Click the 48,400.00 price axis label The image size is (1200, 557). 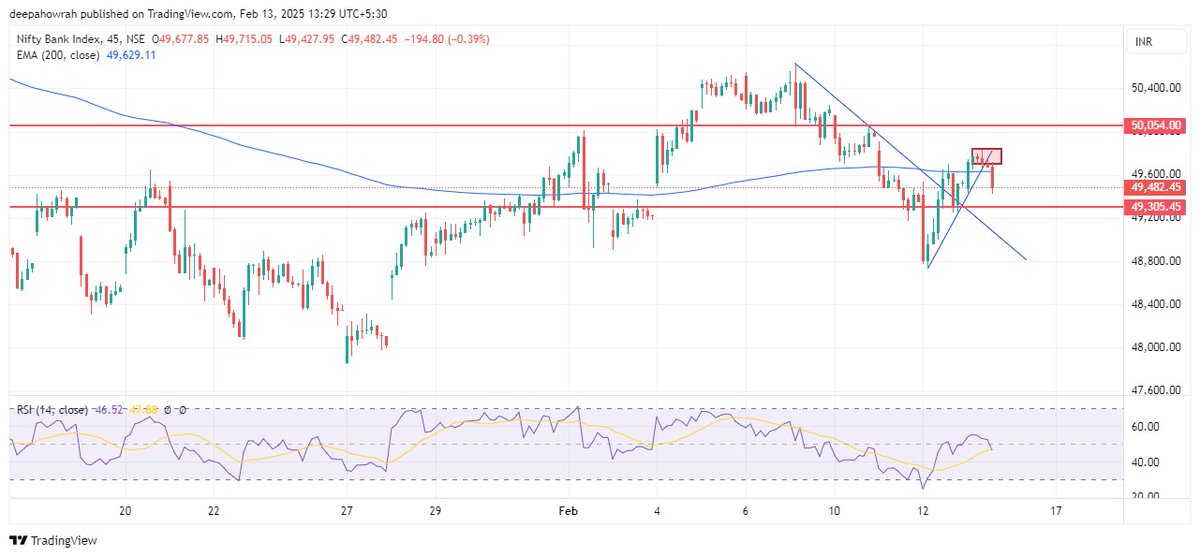click(1156, 304)
